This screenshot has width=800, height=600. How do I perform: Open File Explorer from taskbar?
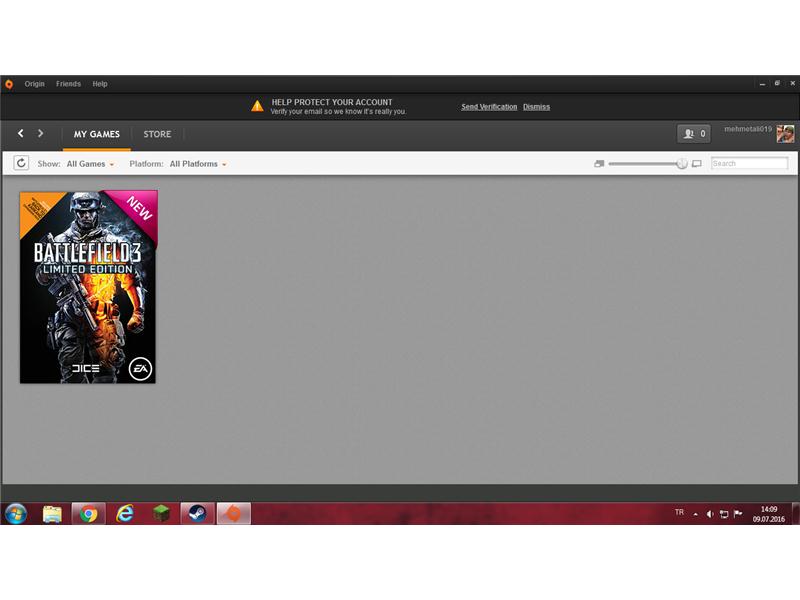pyautogui.click(x=52, y=514)
